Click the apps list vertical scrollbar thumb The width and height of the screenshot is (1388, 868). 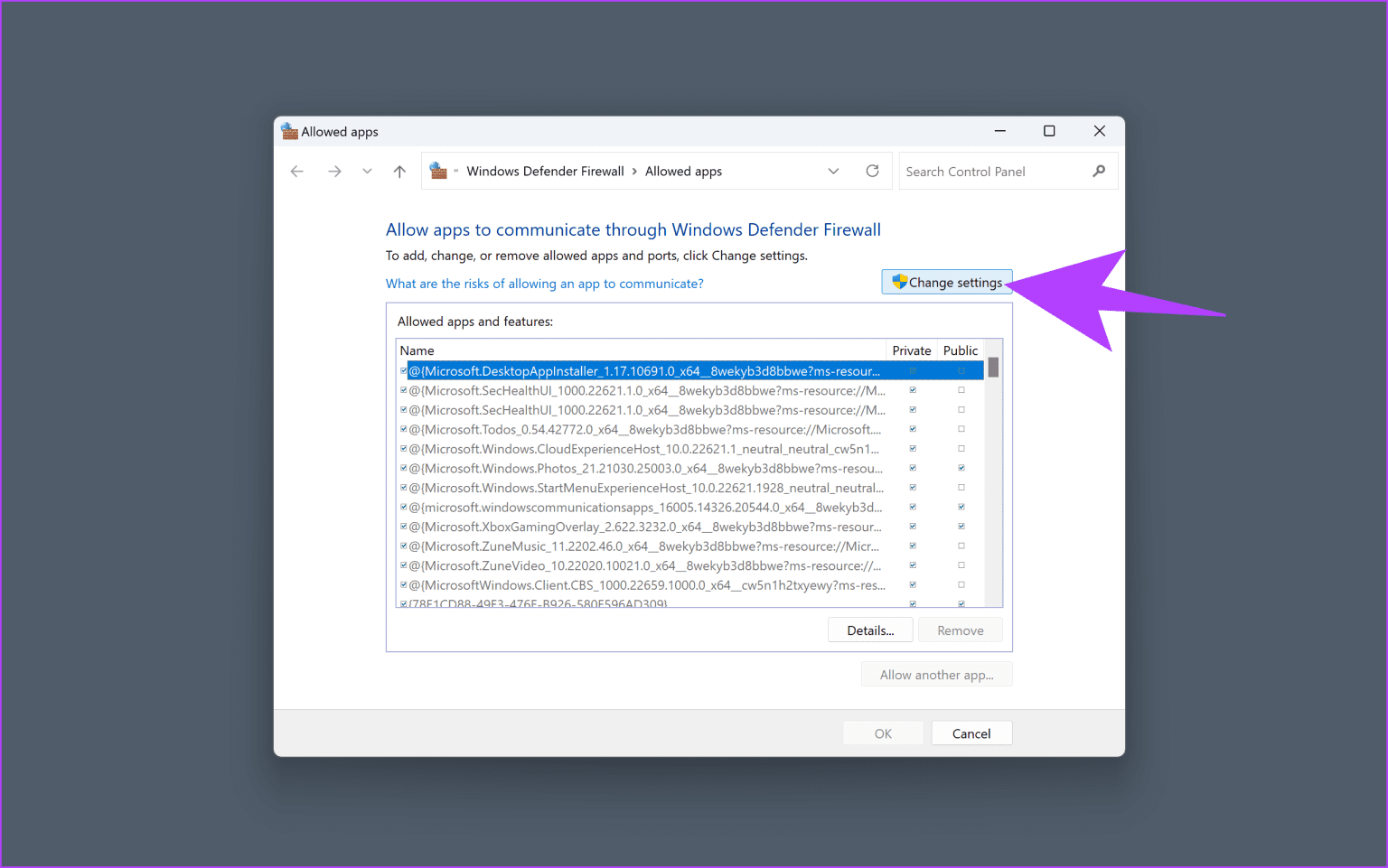coord(993,368)
